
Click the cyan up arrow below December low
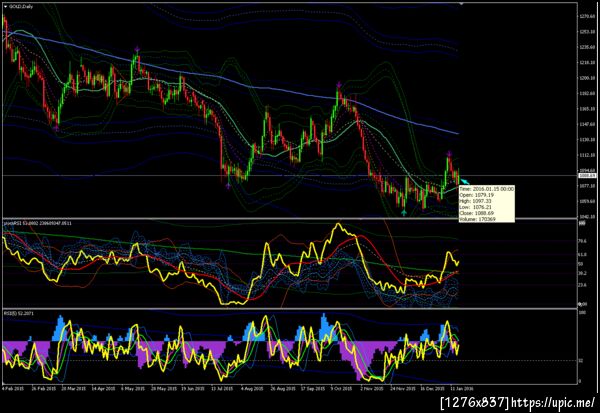404,212
